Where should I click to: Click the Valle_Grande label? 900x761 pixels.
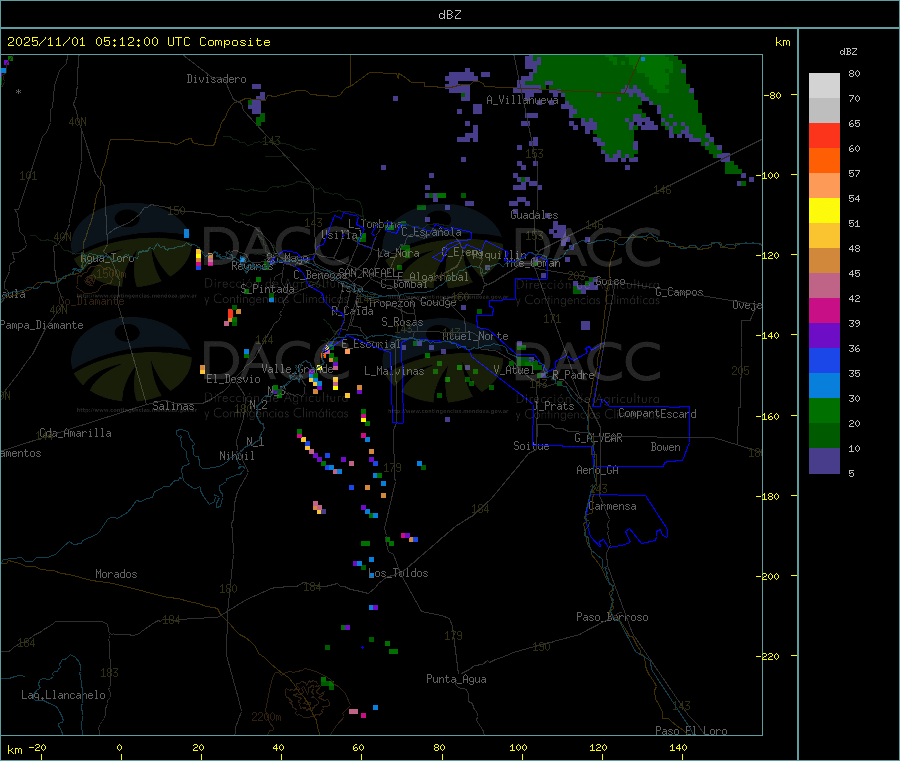click(297, 369)
